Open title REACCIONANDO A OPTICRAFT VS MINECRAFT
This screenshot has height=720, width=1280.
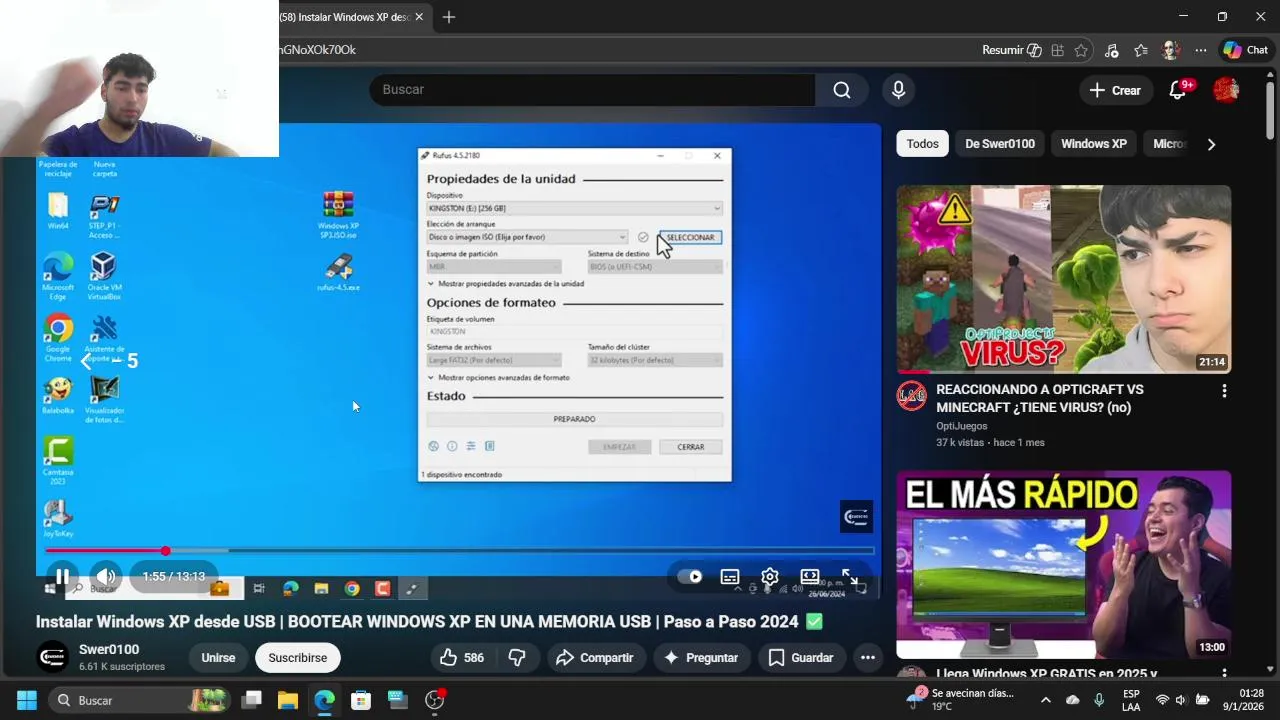click(x=1040, y=398)
